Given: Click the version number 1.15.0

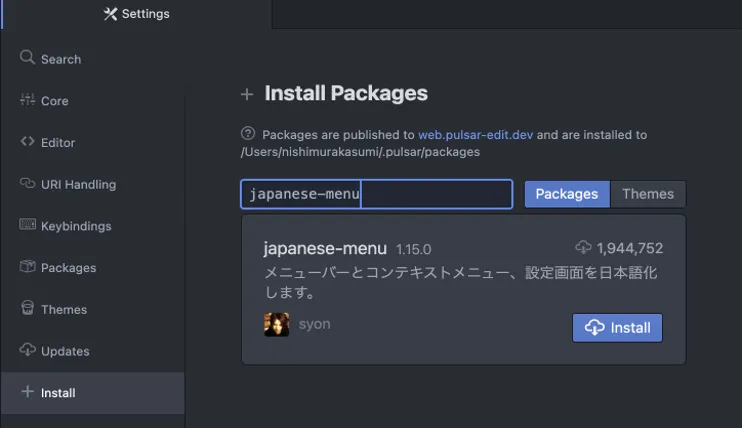Looking at the screenshot, I should (414, 250).
